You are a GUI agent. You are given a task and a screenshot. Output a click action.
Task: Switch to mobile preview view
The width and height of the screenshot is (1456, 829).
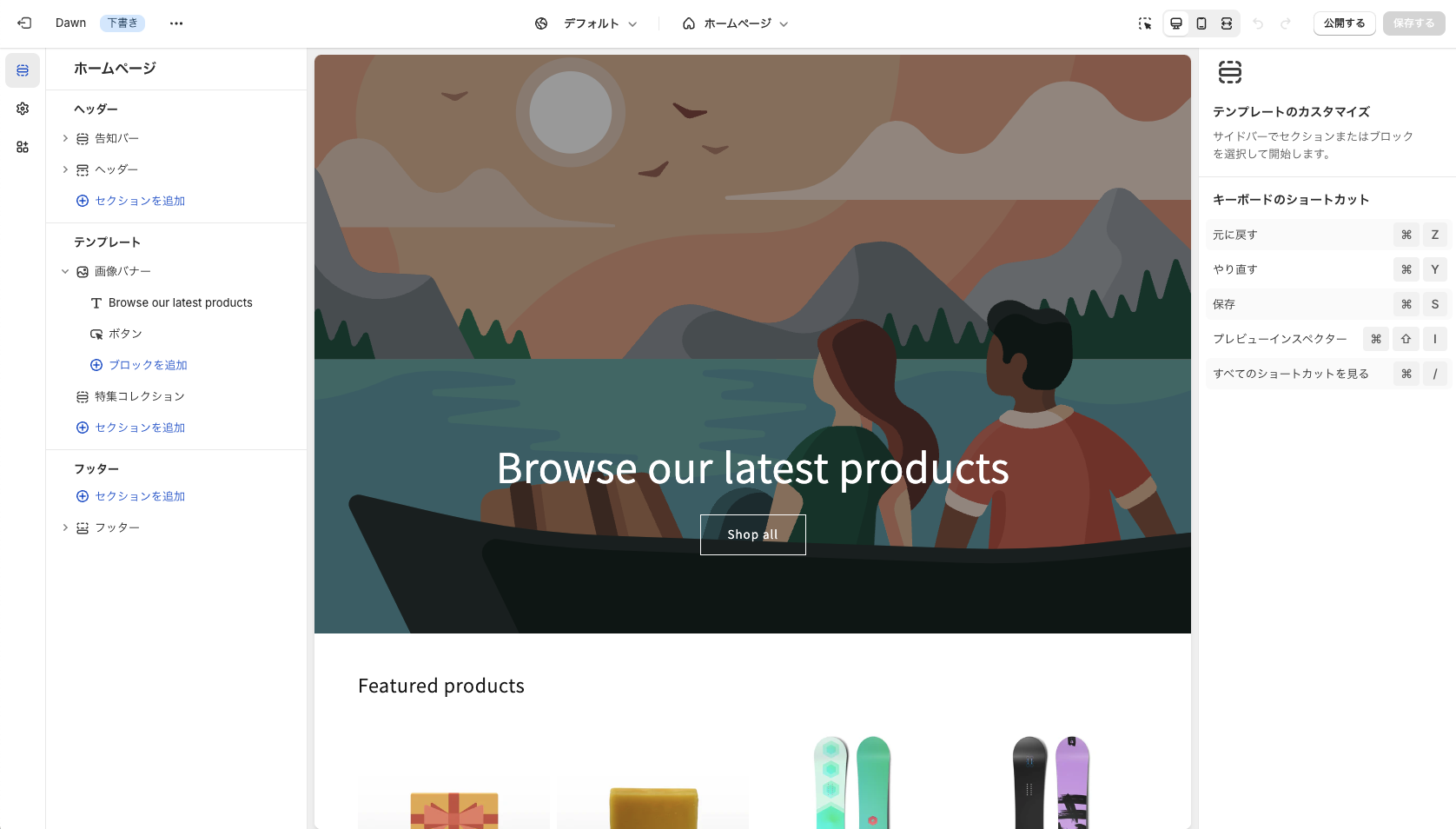1201,23
